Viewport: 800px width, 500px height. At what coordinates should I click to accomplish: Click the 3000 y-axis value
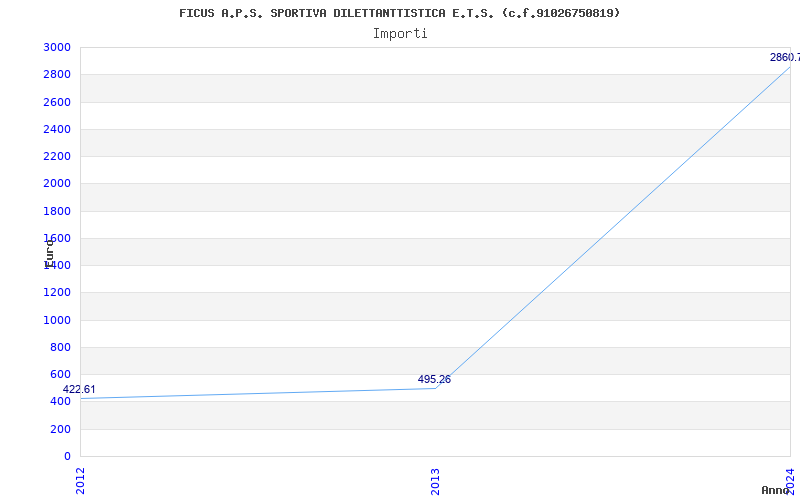coord(57,47)
